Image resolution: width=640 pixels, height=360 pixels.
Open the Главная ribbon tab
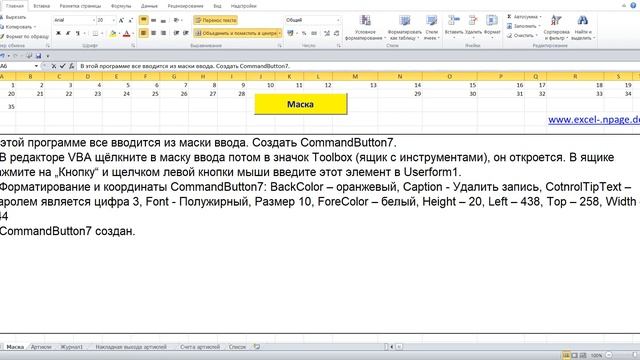(15, 6)
